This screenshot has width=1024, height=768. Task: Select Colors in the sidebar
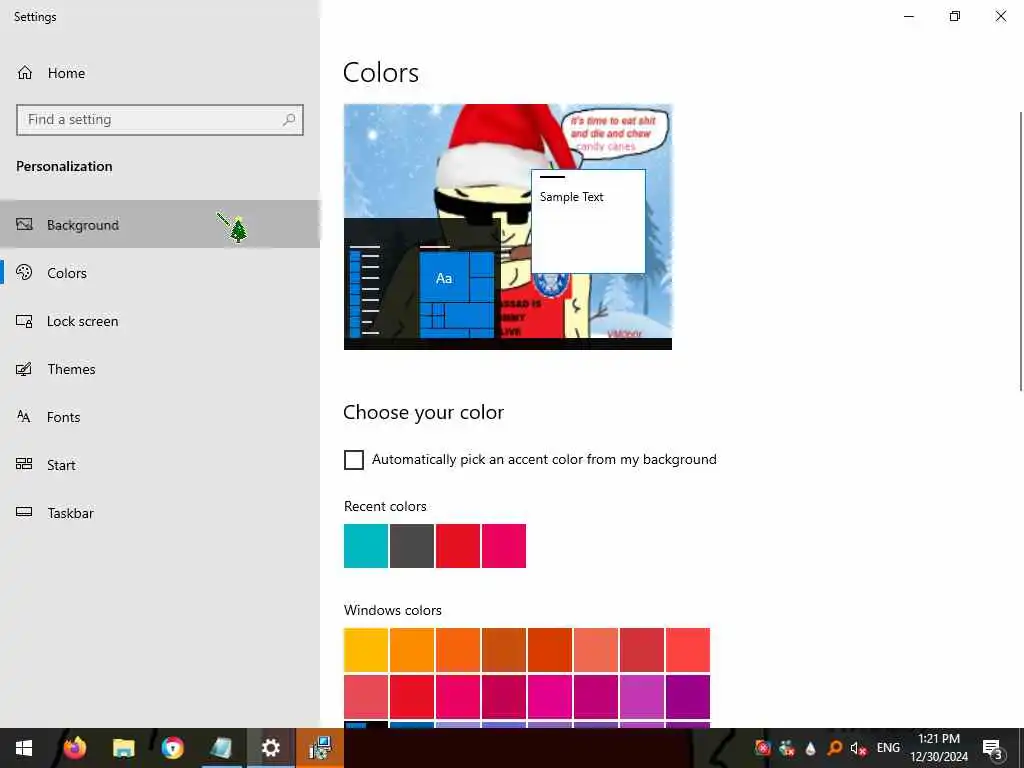point(160,273)
